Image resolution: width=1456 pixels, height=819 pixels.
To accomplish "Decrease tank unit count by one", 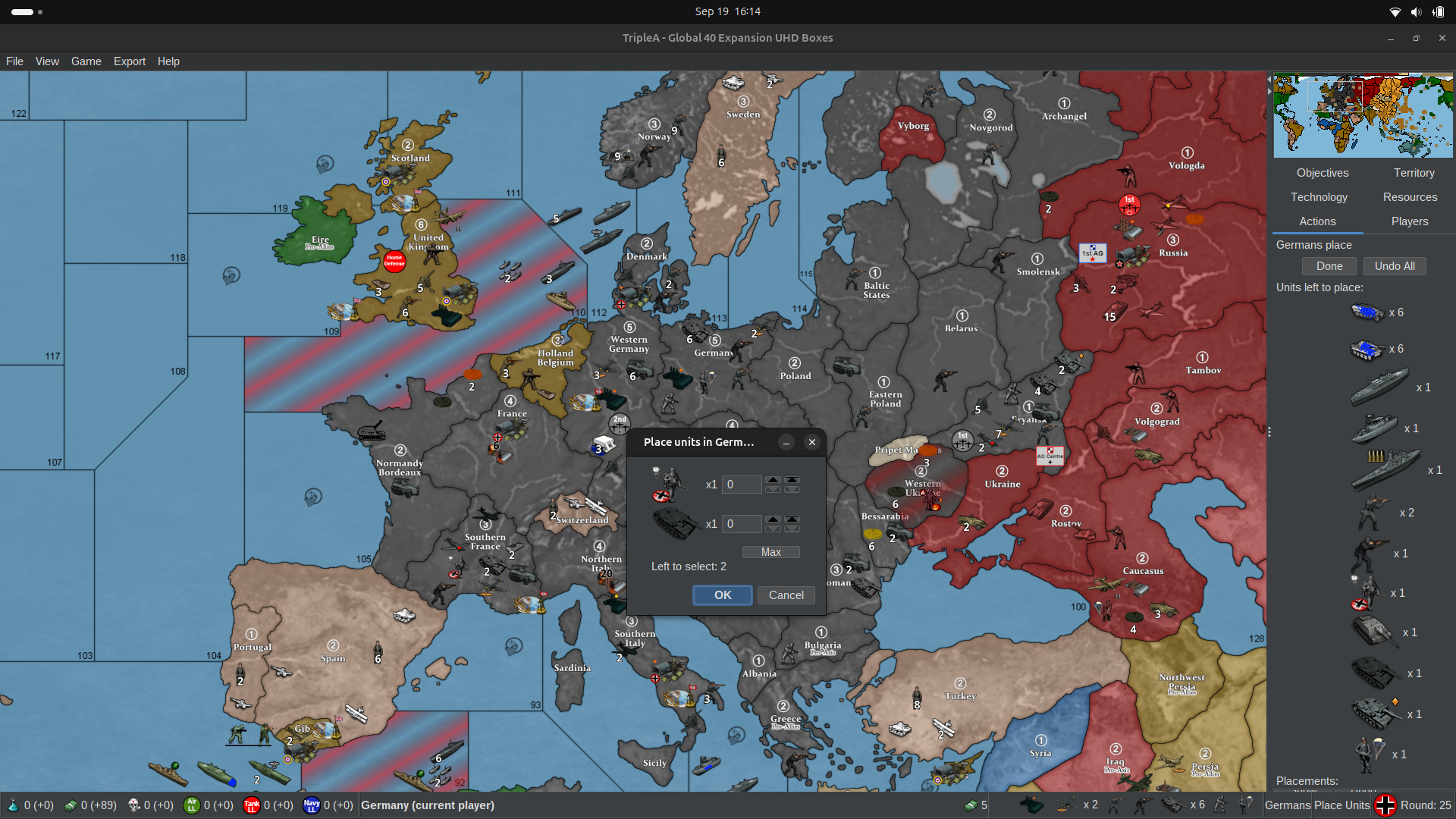I will 773,529.
